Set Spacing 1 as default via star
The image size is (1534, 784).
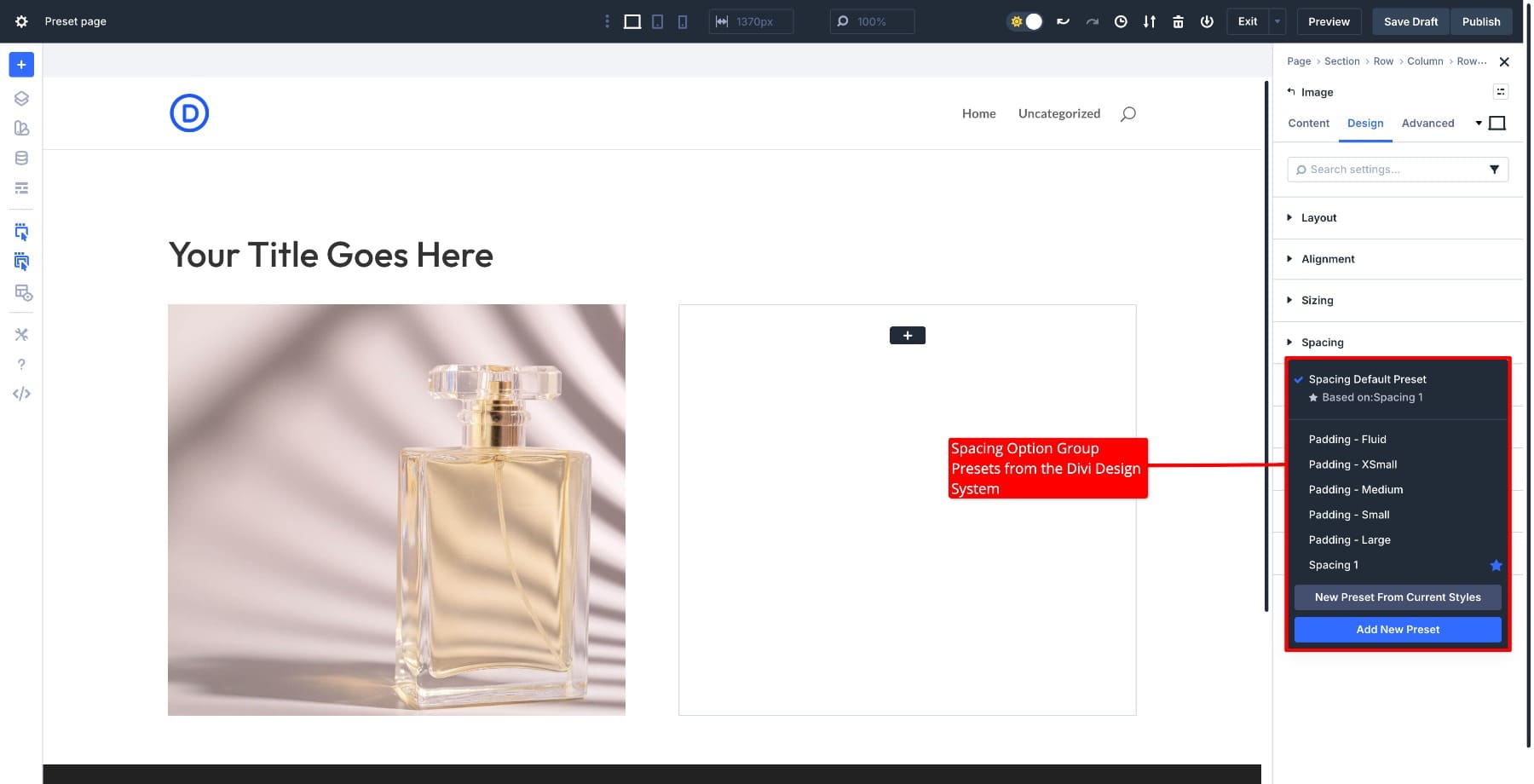pyautogui.click(x=1496, y=565)
